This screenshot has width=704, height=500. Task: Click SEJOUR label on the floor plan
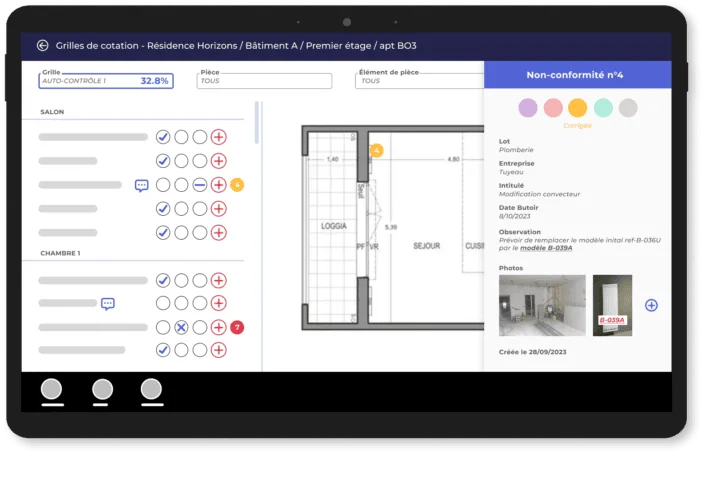[x=427, y=246]
